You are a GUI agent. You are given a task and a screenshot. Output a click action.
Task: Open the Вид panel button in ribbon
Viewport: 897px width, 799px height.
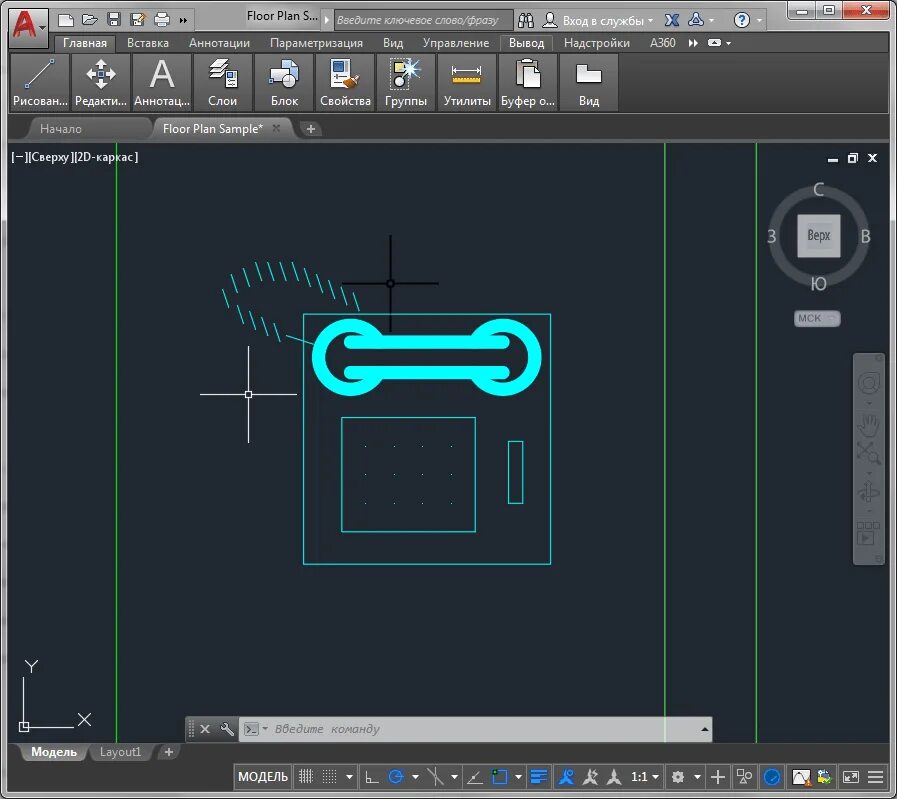(589, 82)
